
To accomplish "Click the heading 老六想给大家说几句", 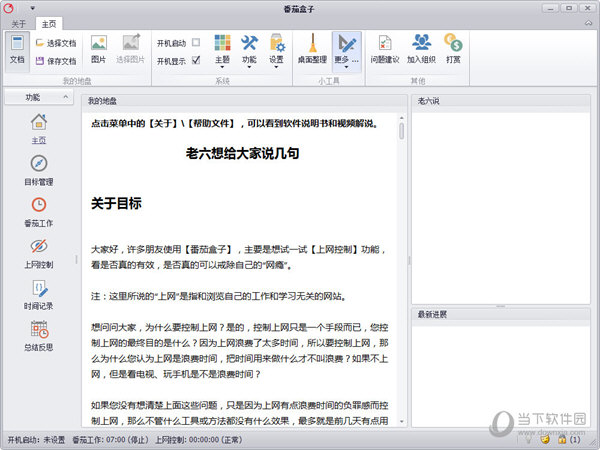I will (242, 153).
